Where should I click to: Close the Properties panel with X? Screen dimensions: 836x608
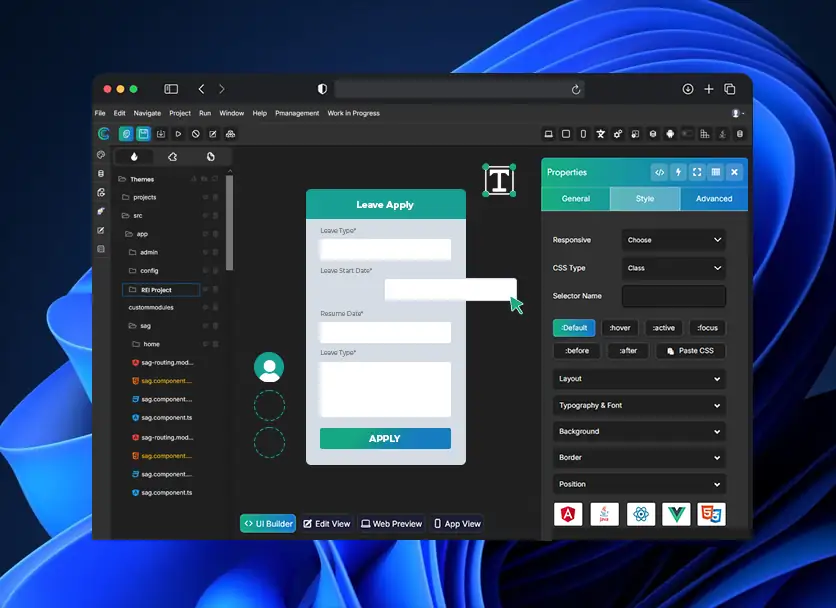(734, 172)
